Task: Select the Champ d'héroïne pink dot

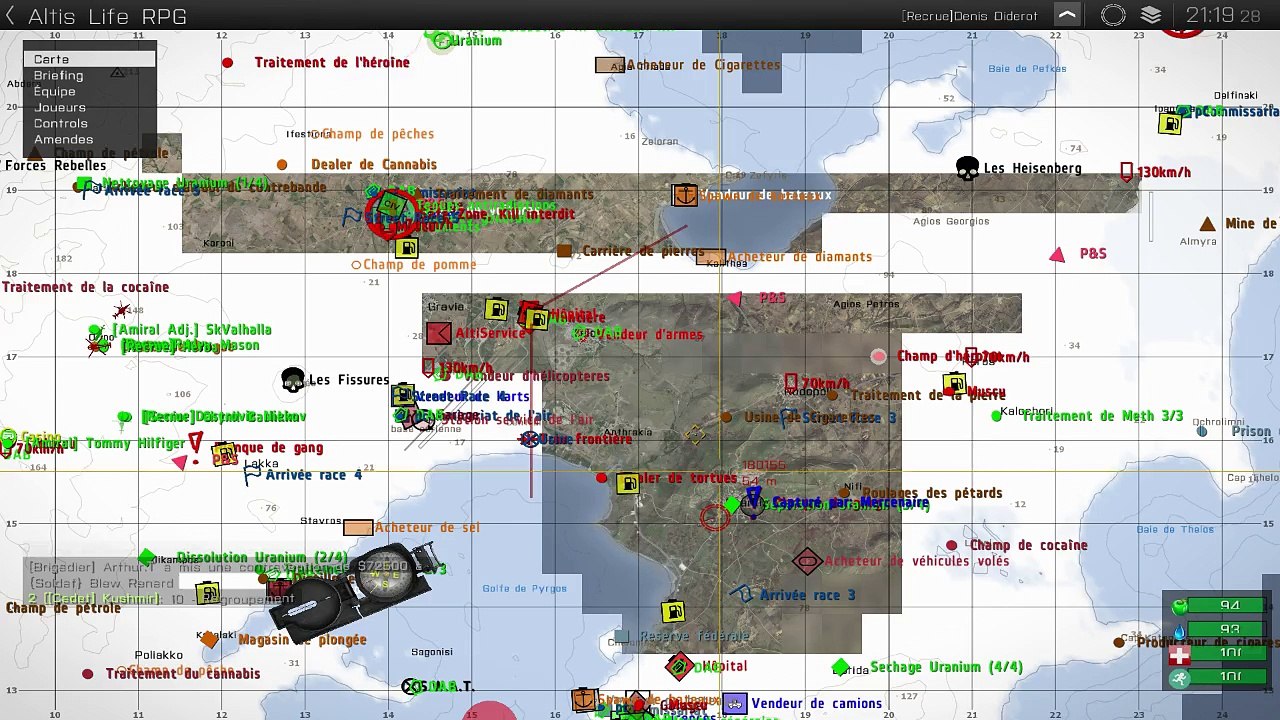Action: click(x=878, y=356)
